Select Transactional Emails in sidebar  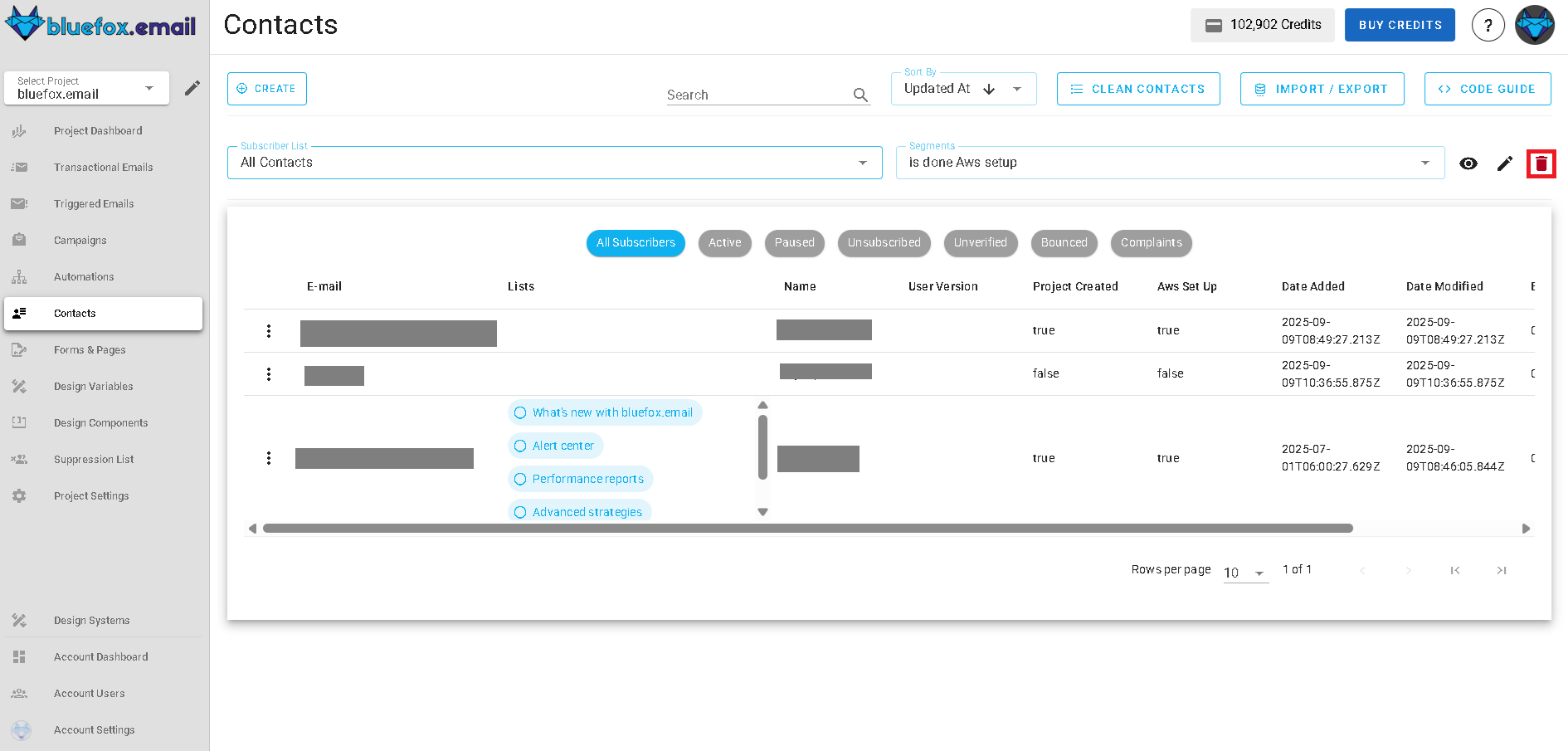click(103, 167)
